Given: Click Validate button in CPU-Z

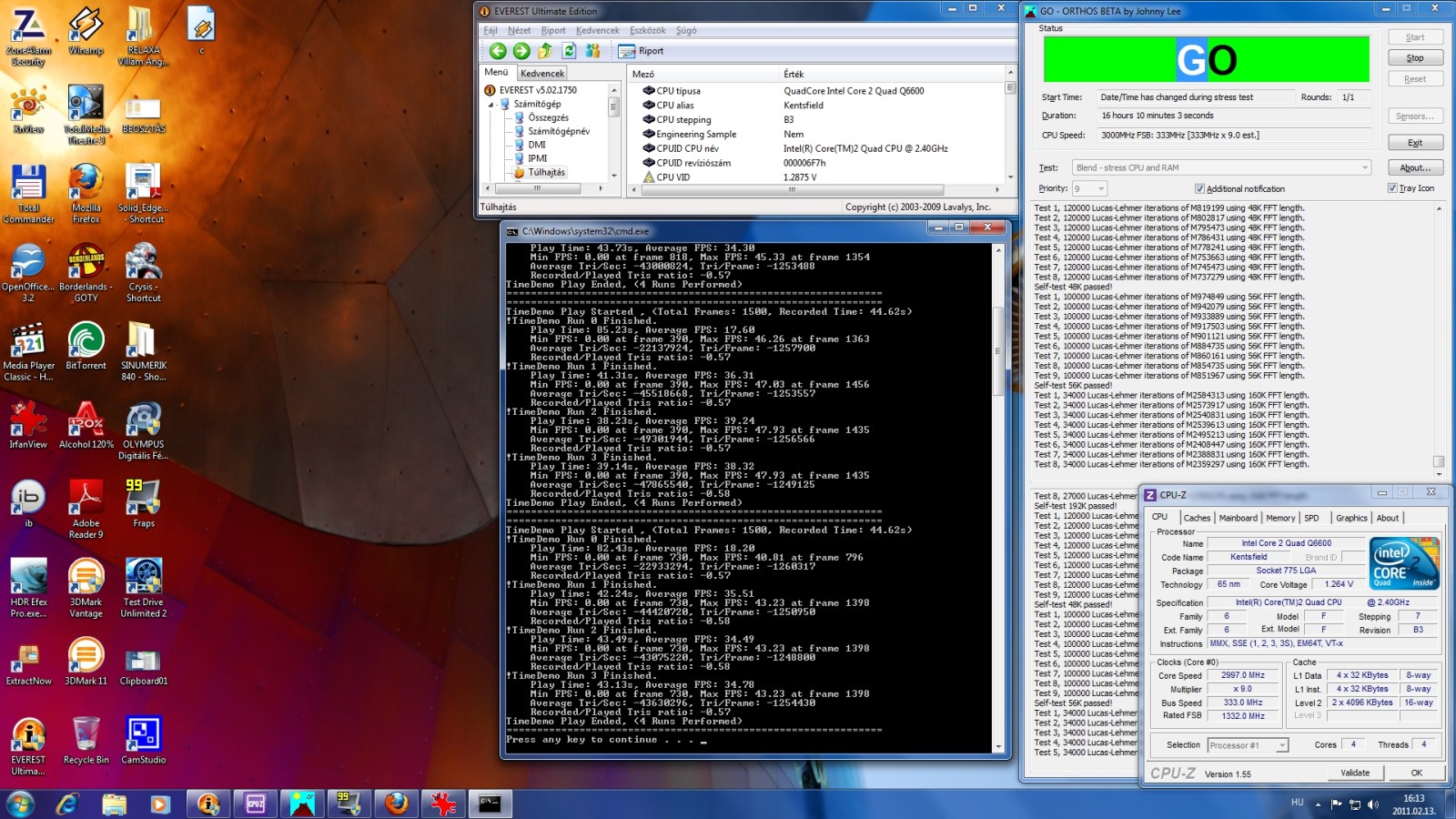Looking at the screenshot, I should tap(1355, 773).
